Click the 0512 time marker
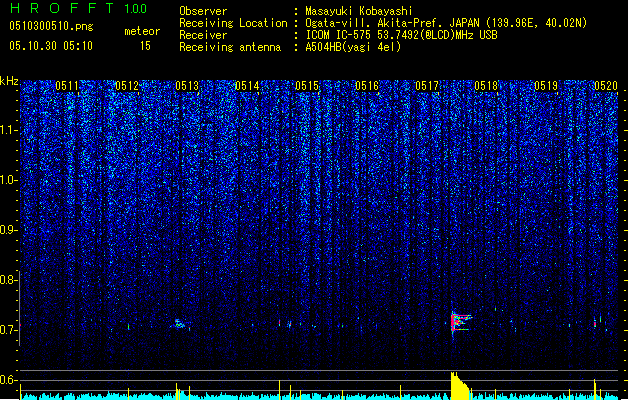This screenshot has height=400, width=629. coord(127,86)
